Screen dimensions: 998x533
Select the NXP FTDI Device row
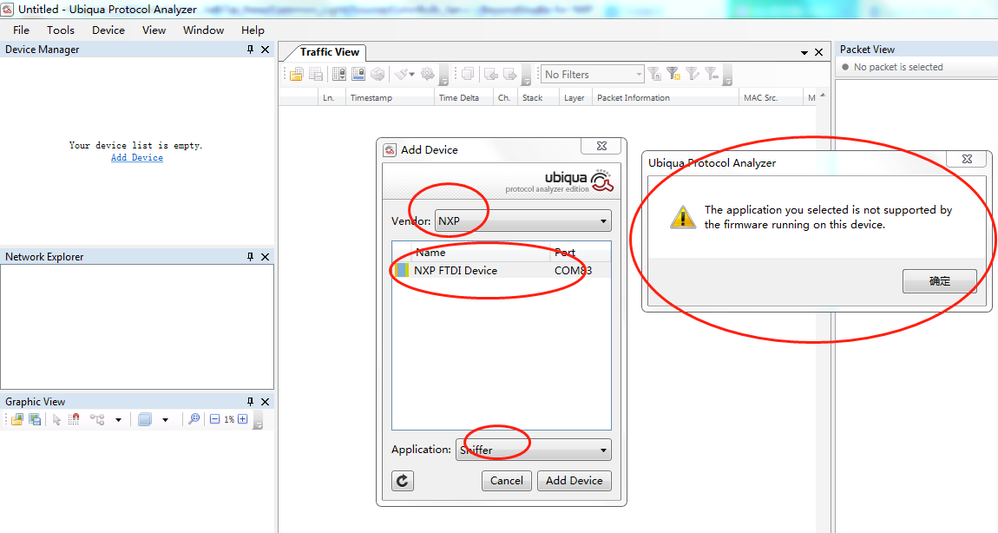[501, 270]
